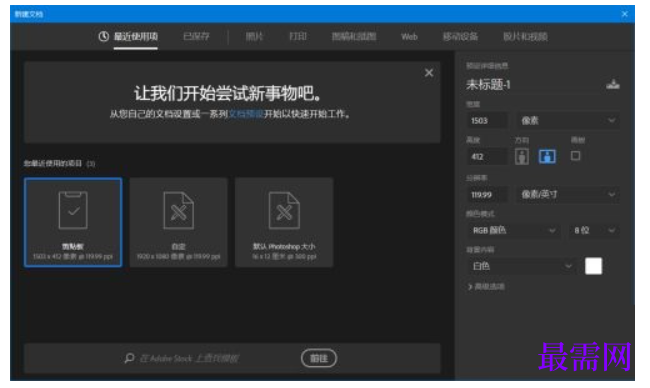Click the document icon in 自定 card
The height and width of the screenshot is (388, 650).
pyautogui.click(x=179, y=210)
